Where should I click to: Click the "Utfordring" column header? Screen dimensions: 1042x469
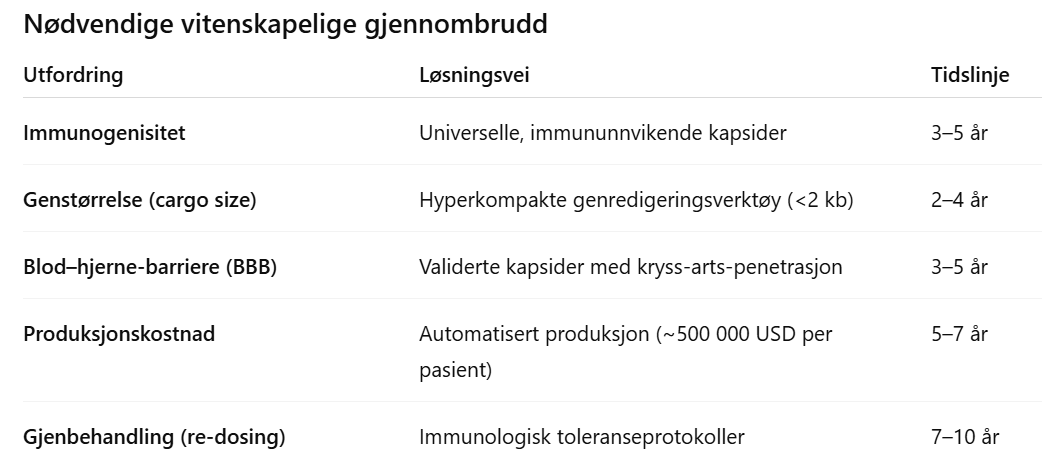point(73,76)
